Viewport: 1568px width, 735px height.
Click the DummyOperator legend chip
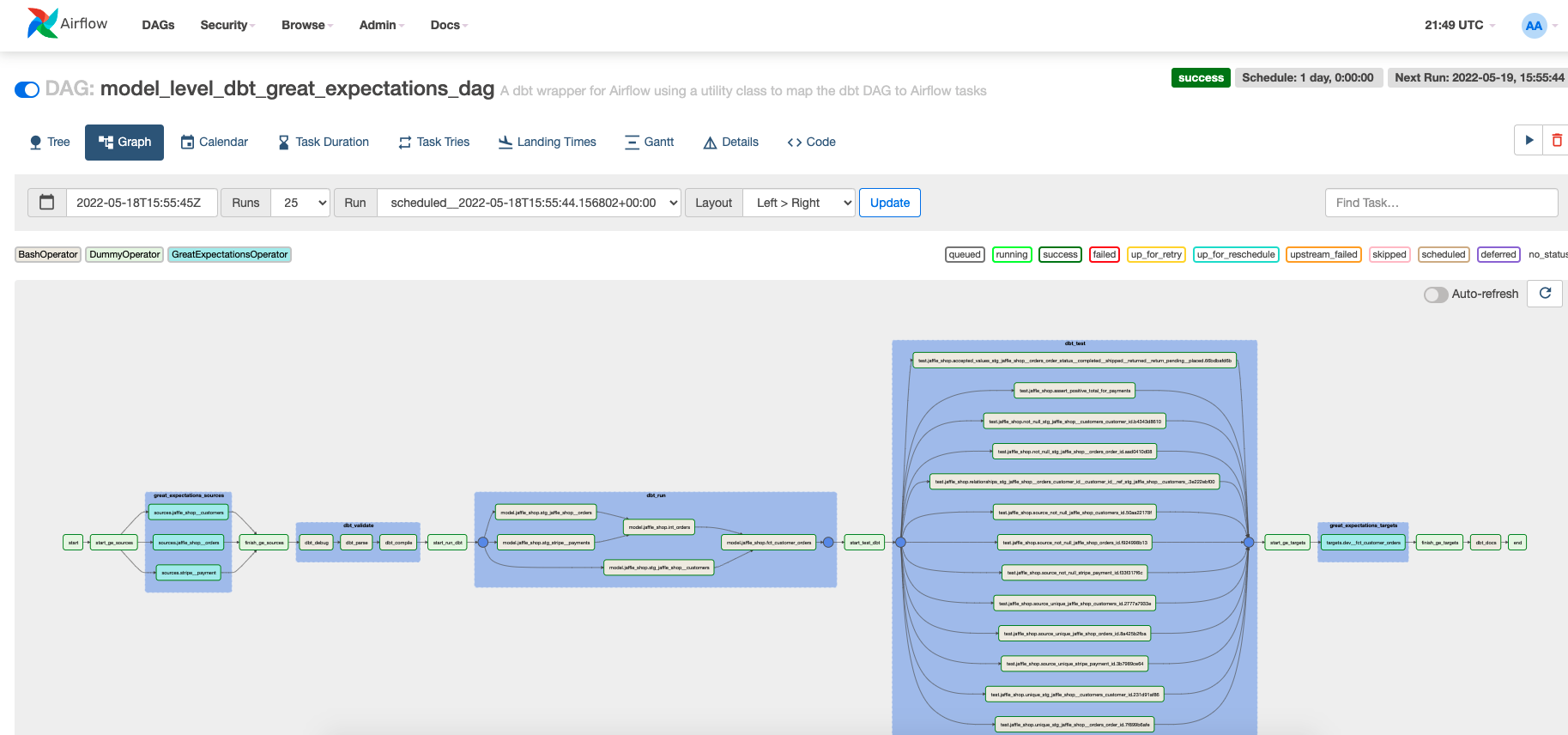pos(124,254)
